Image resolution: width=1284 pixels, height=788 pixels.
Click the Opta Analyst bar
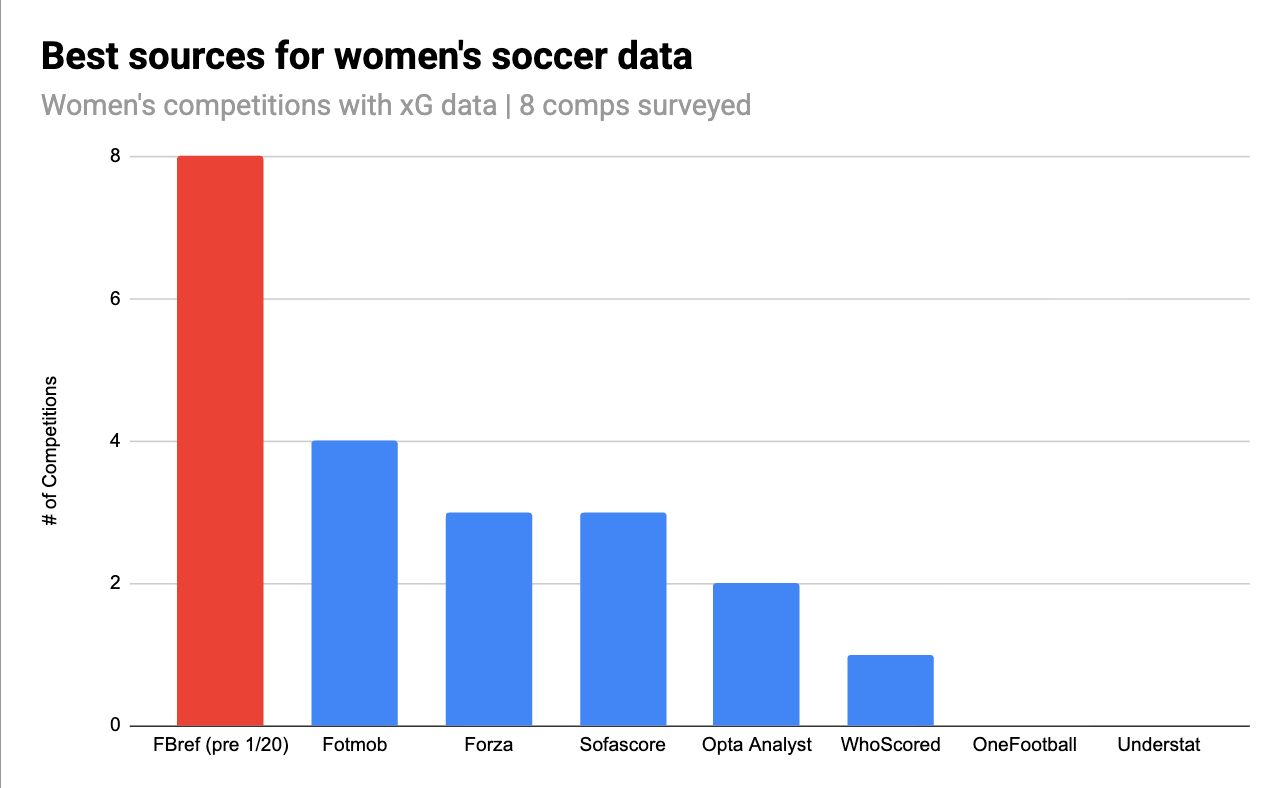click(756, 654)
